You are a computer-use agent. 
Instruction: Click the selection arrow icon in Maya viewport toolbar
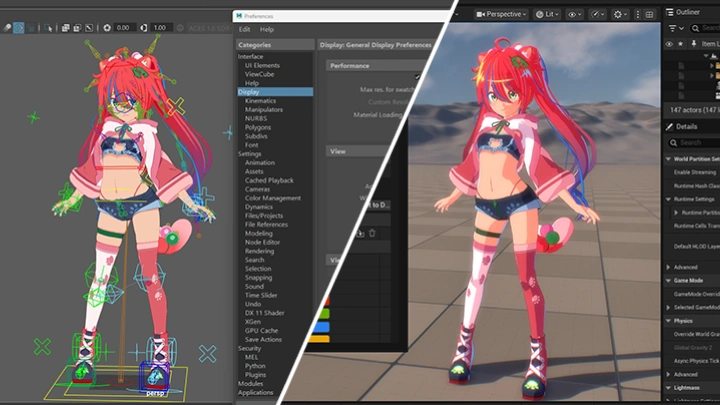coord(48,28)
